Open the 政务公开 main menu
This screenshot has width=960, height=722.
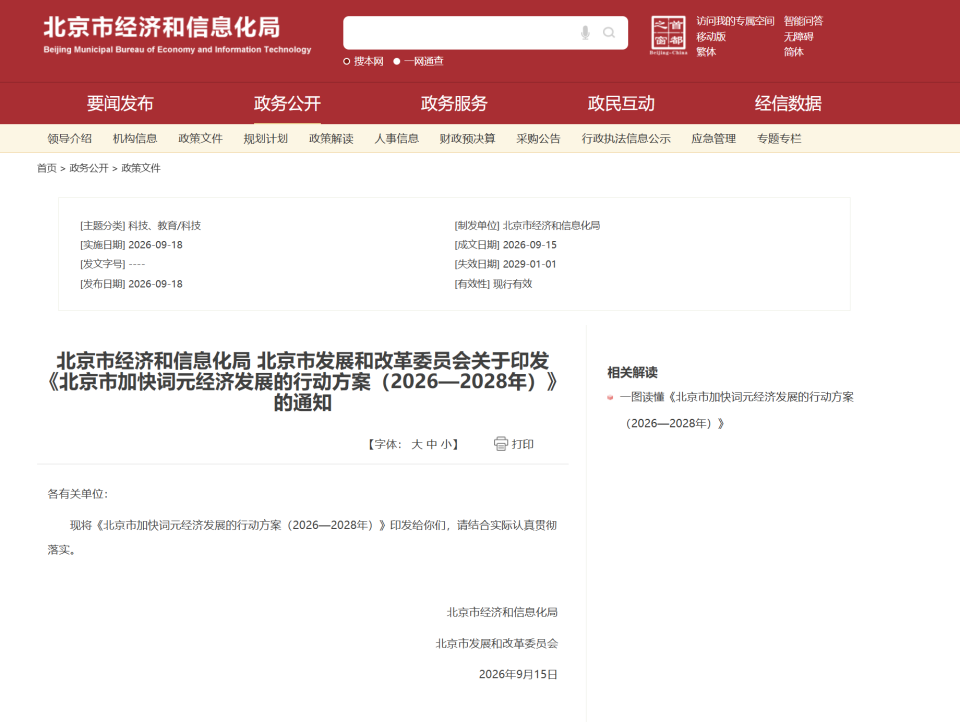click(287, 103)
